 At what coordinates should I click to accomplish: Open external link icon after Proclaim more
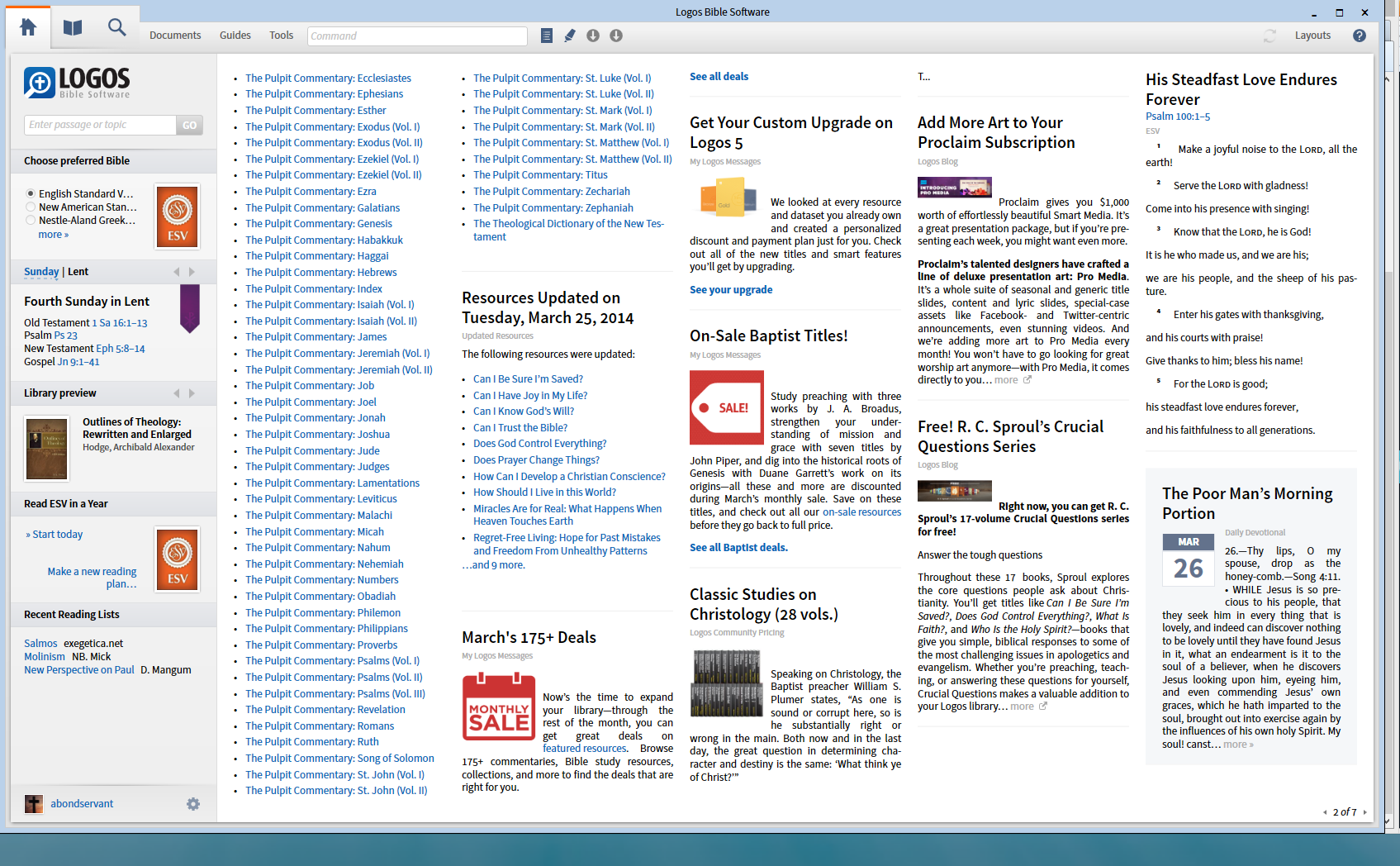[x=1027, y=380]
